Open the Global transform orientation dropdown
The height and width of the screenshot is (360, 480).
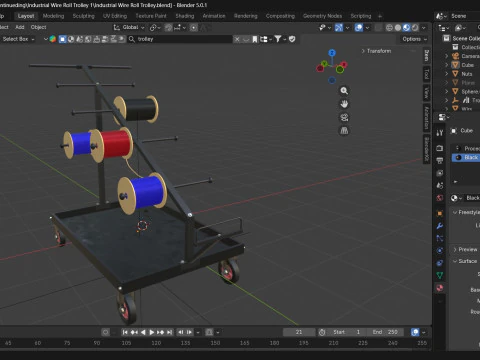129,27
